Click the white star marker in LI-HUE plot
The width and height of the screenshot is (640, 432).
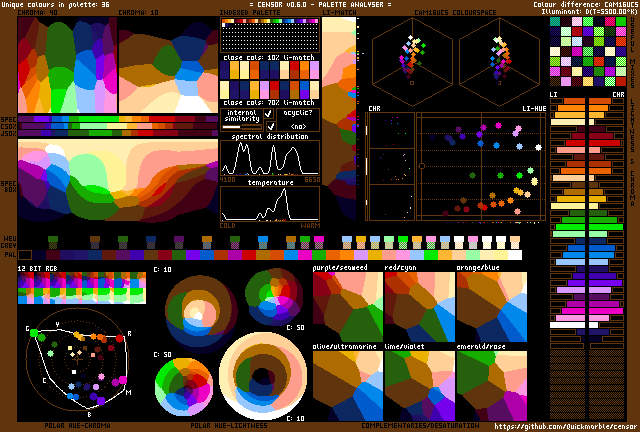coord(538,147)
